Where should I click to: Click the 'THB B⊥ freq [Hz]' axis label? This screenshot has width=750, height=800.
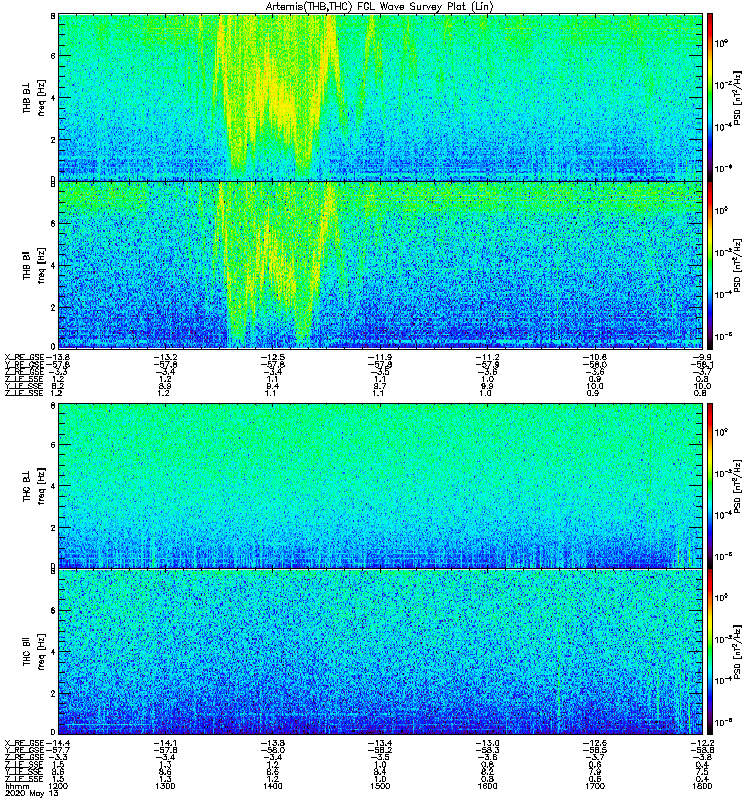coord(34,97)
